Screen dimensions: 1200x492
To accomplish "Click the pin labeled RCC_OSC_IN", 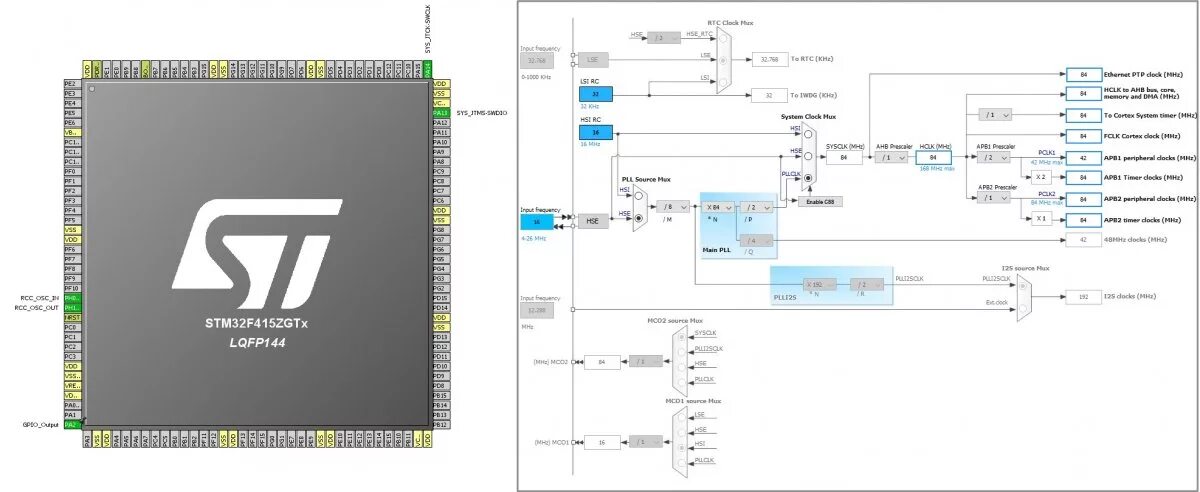I will tap(71, 298).
